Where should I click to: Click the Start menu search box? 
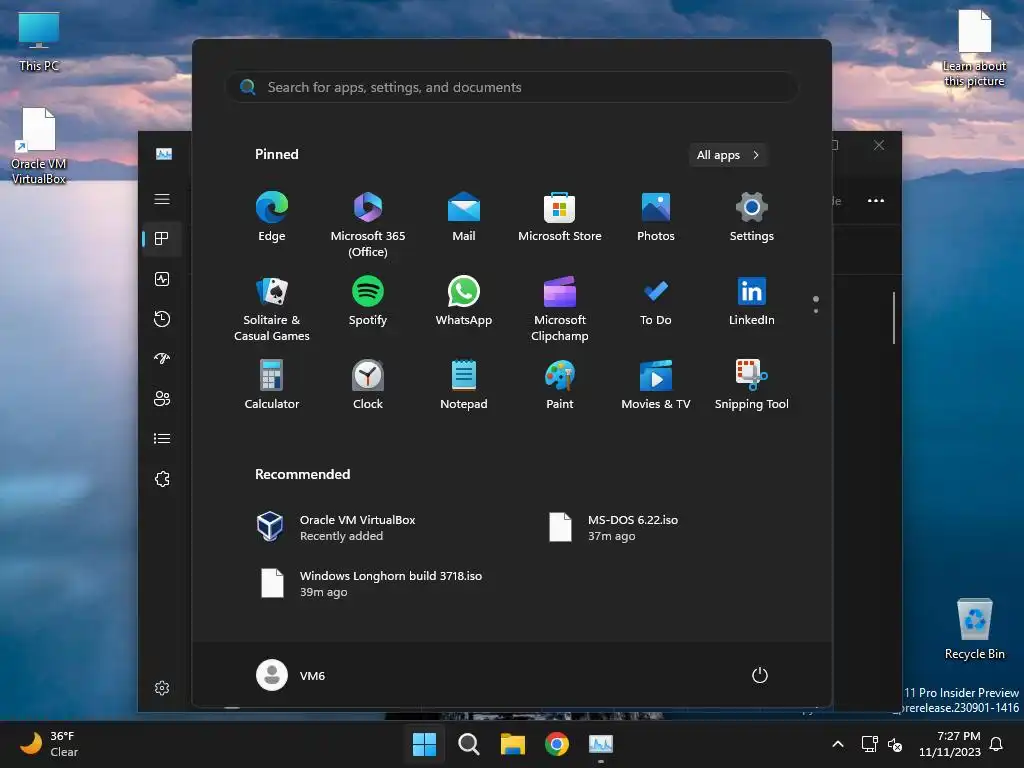tap(512, 87)
